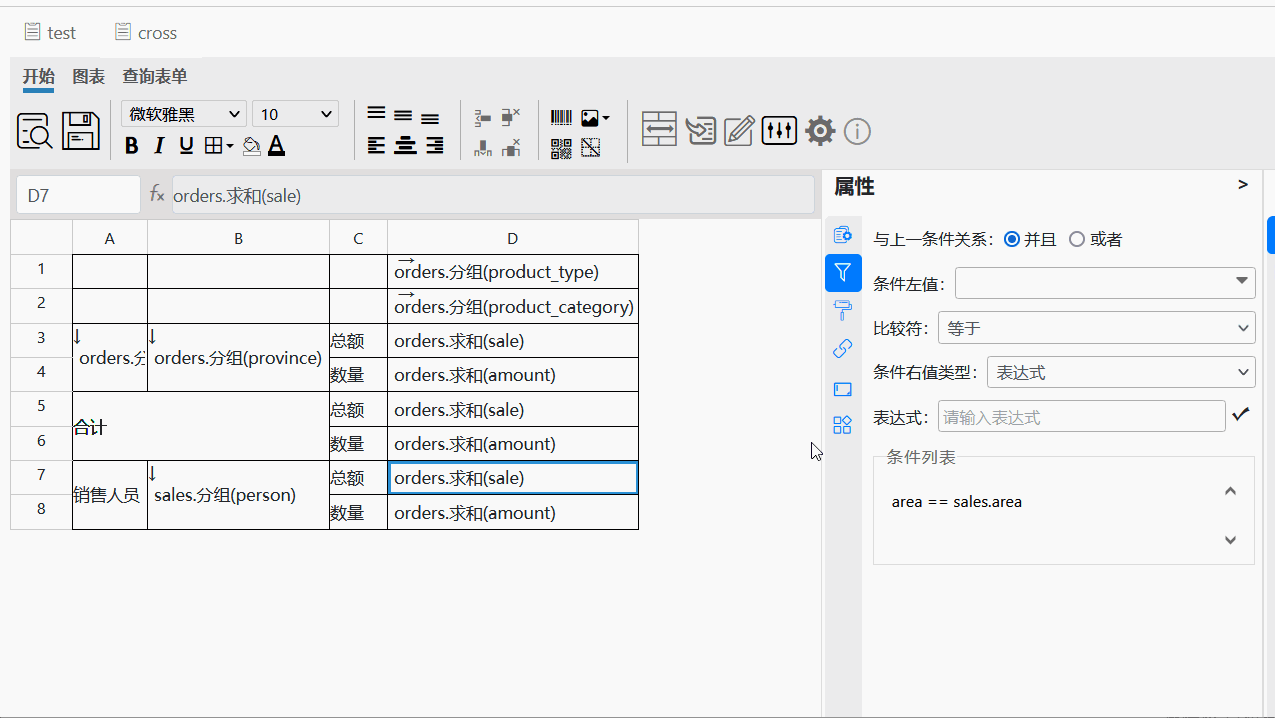Screen dimensions: 1275x718
Task: Select cell sales.分组(person)
Action: pos(238,495)
